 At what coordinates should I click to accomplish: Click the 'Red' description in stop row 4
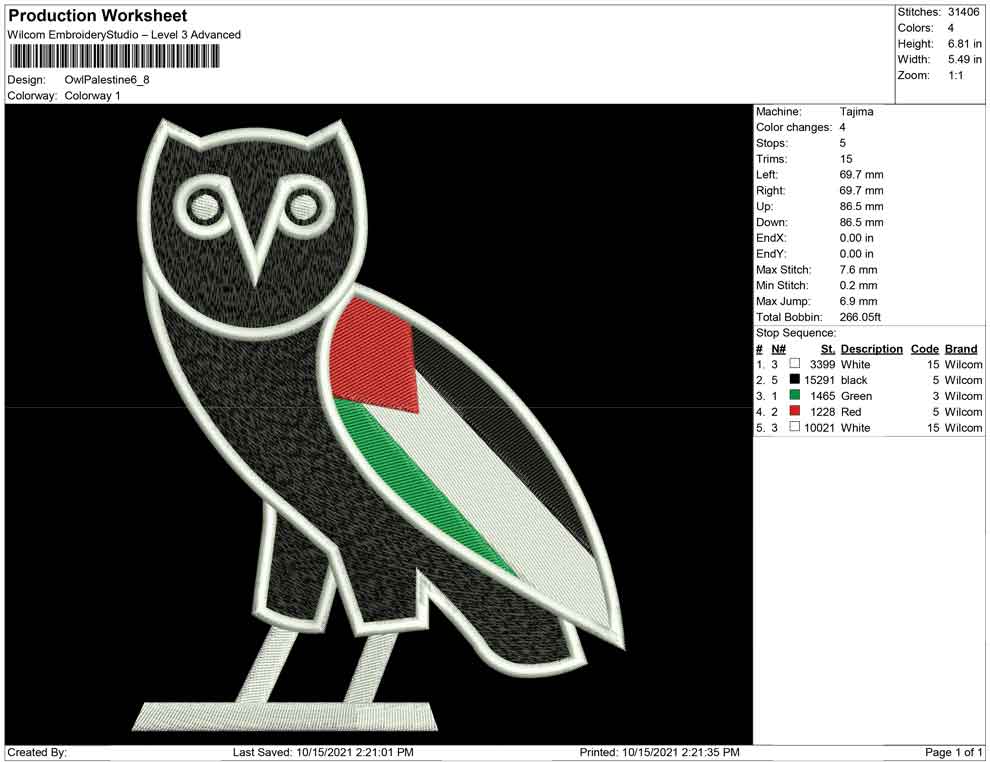point(851,412)
